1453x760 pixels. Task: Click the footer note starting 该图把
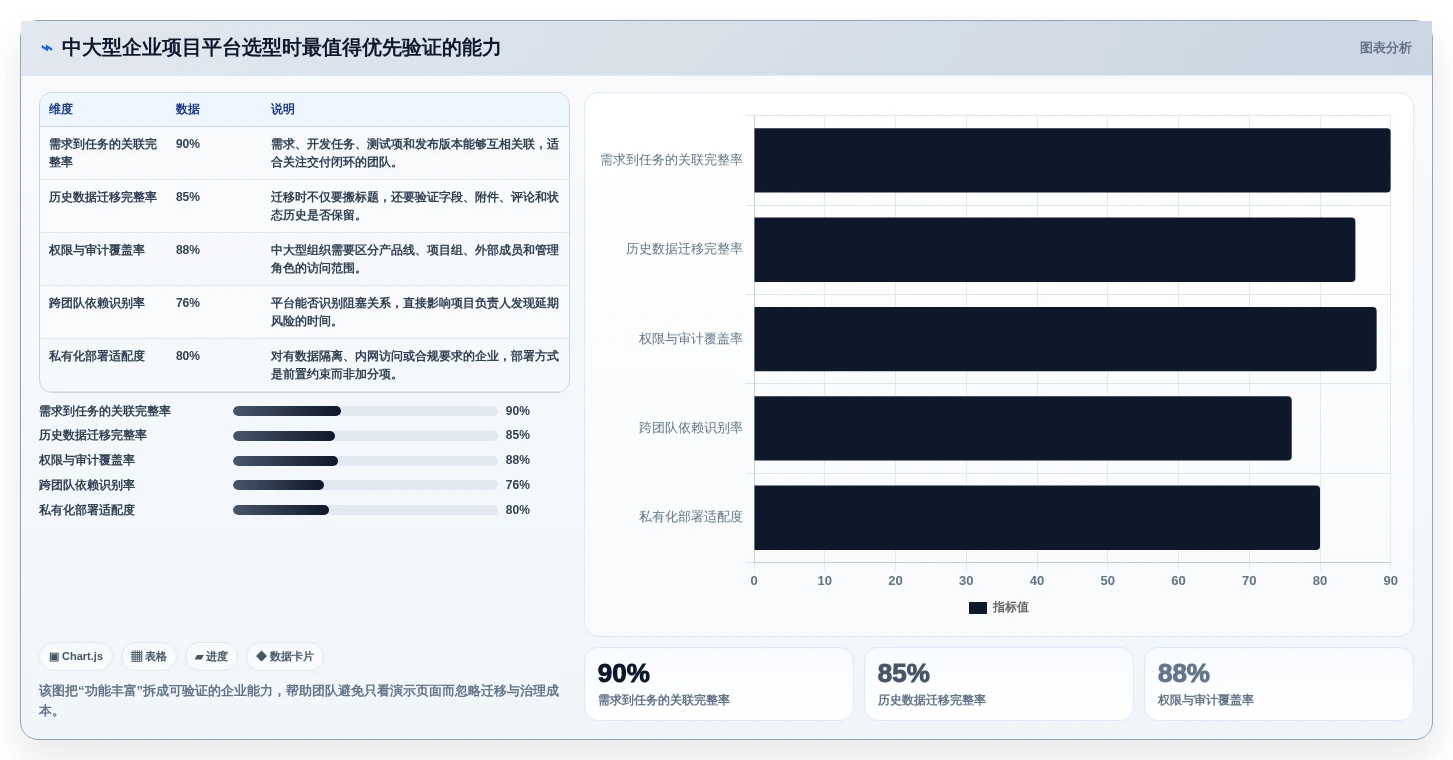click(x=299, y=700)
